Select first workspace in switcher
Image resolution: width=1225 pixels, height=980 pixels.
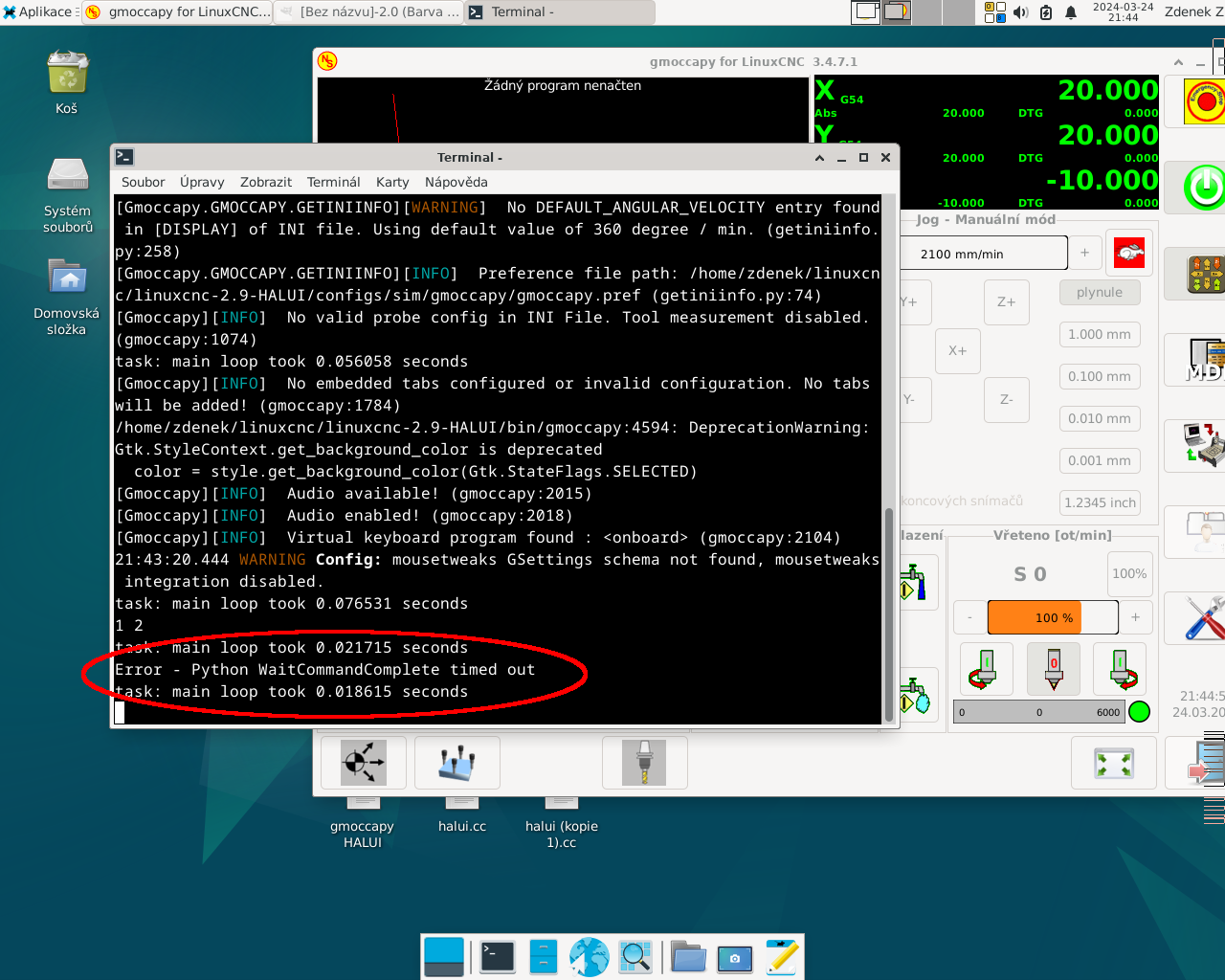(x=866, y=11)
